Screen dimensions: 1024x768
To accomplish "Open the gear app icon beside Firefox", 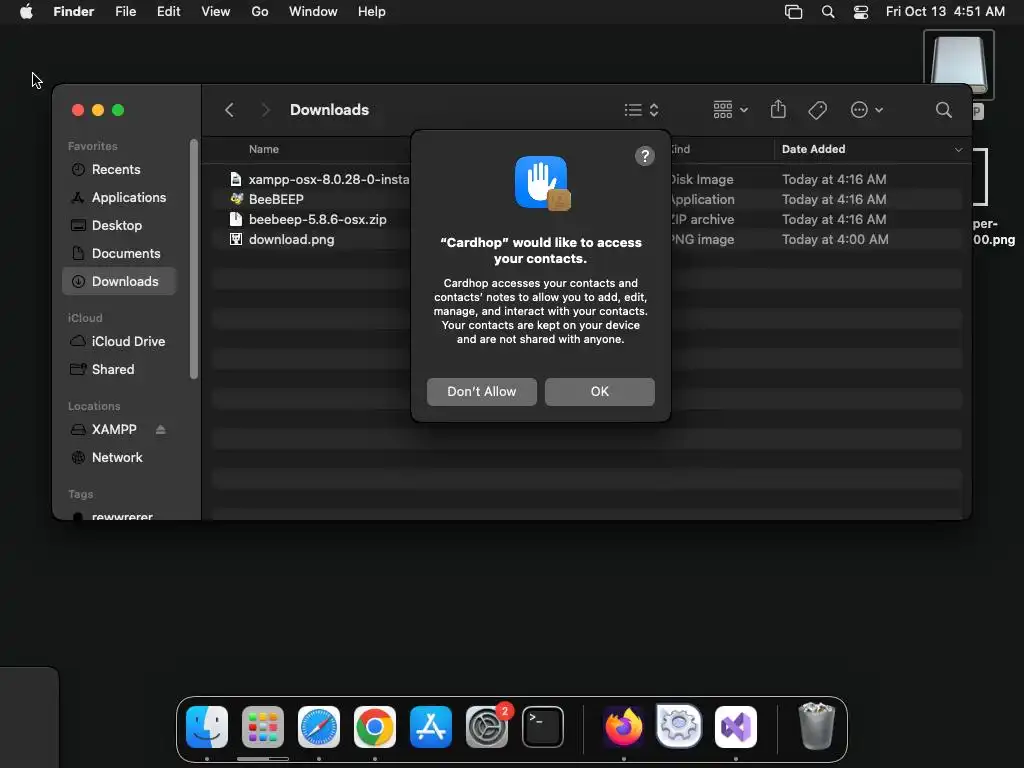I will coord(679,726).
